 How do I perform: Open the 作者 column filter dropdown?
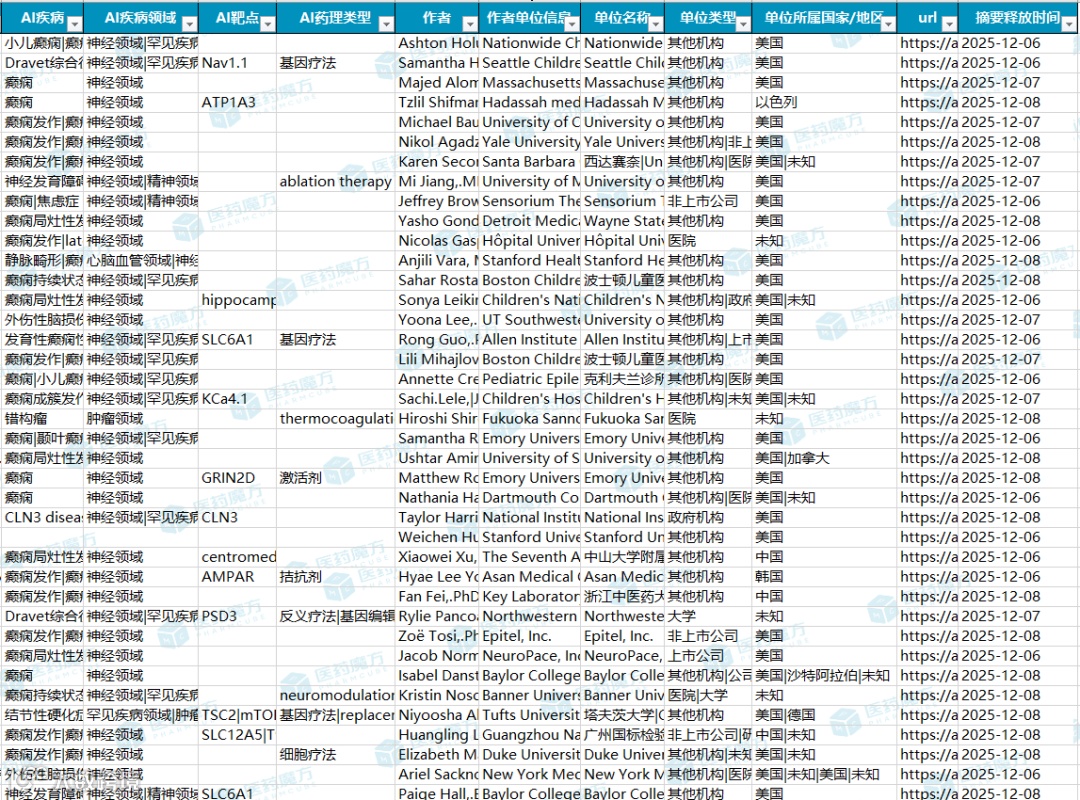pos(470,24)
